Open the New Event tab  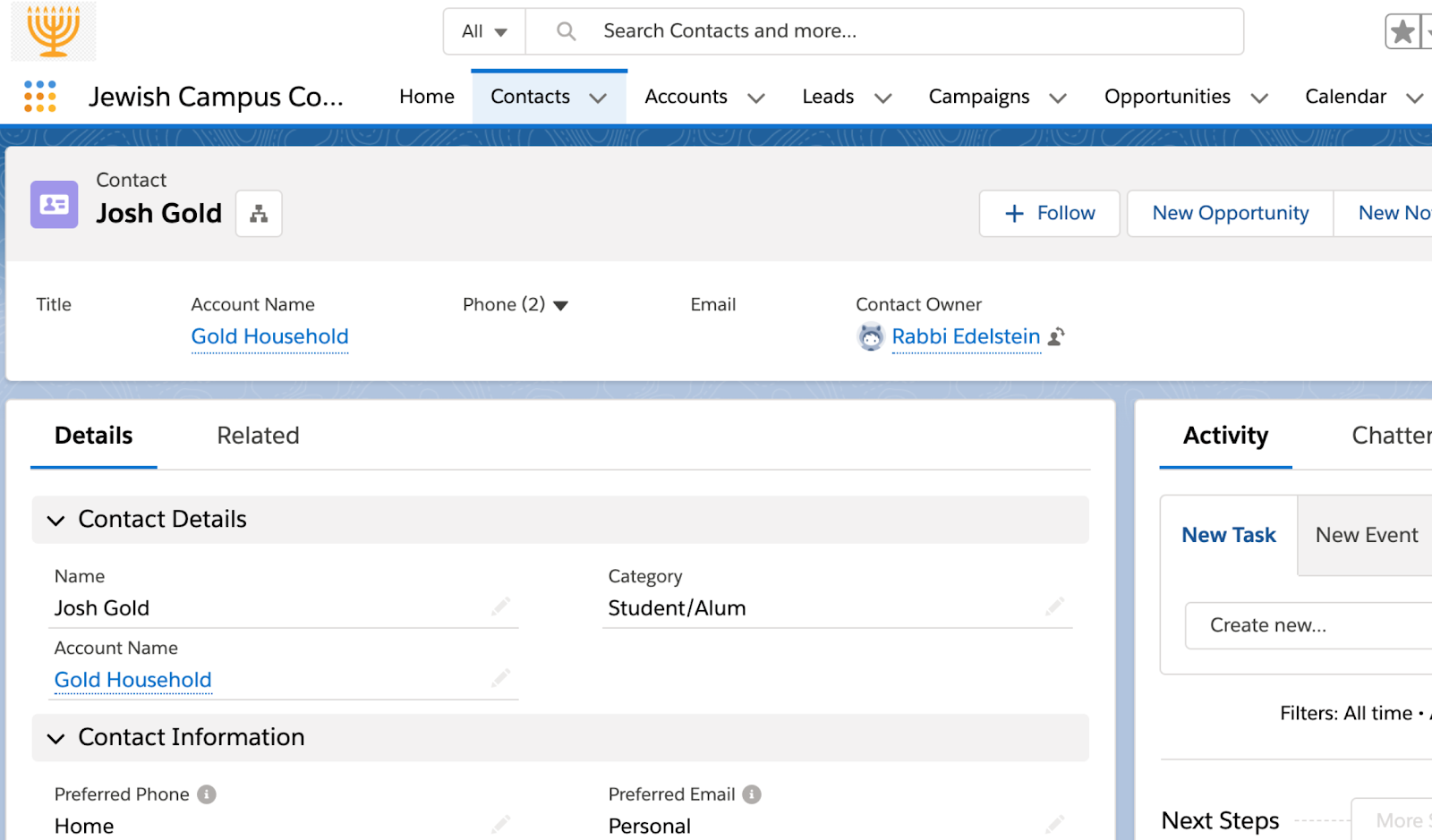point(1366,535)
